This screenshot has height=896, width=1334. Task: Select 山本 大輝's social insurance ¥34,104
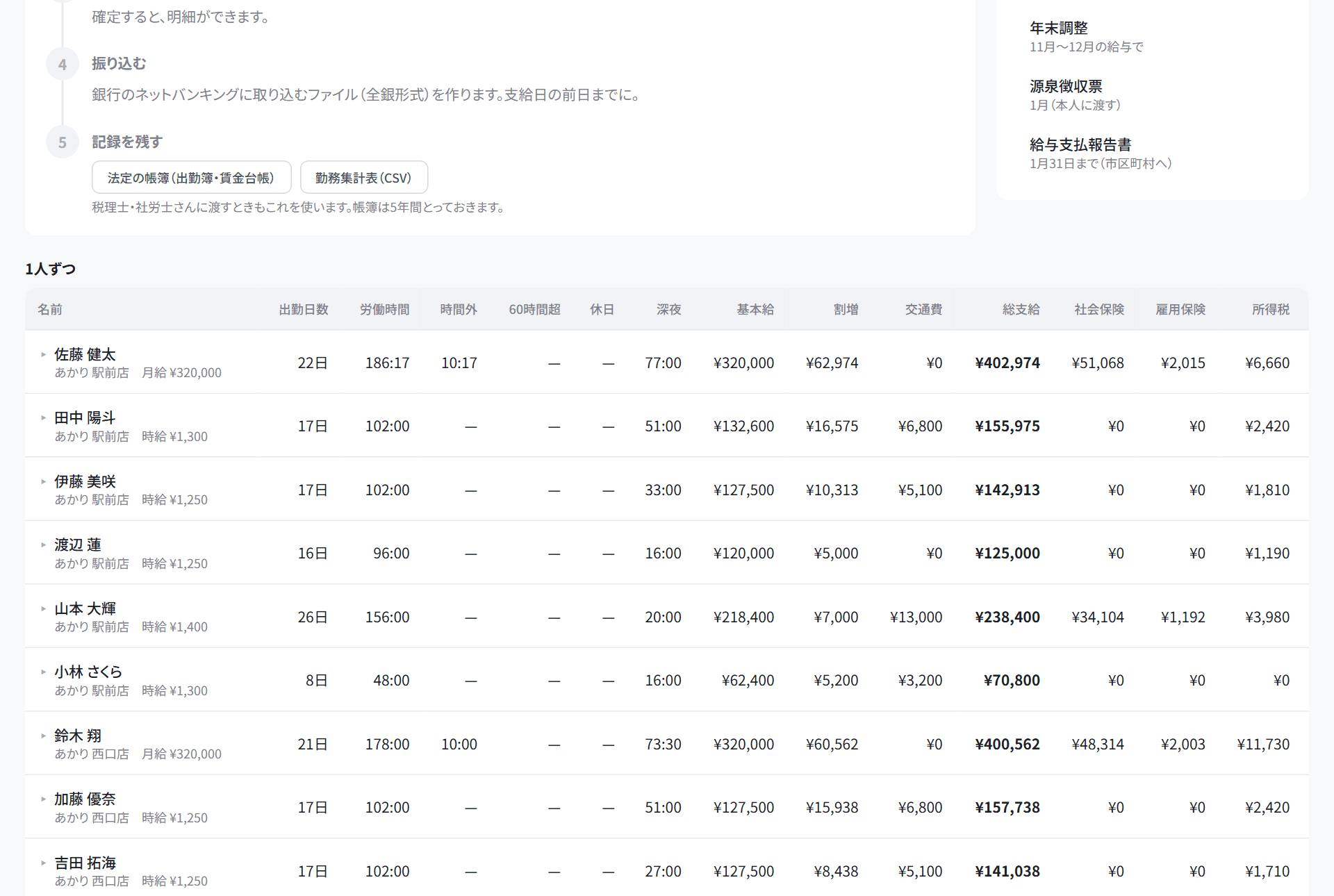(x=1098, y=617)
